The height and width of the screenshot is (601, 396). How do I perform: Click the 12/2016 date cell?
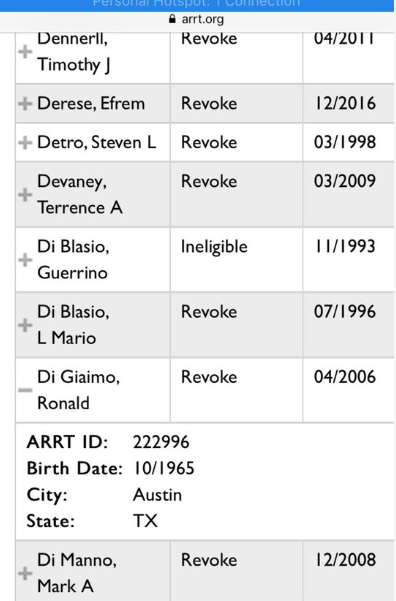point(348,103)
